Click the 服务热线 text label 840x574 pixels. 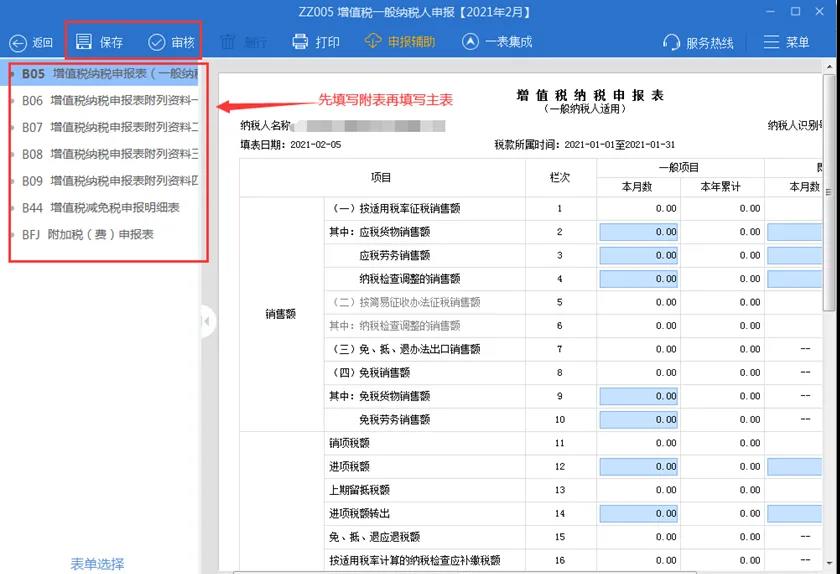pos(710,43)
